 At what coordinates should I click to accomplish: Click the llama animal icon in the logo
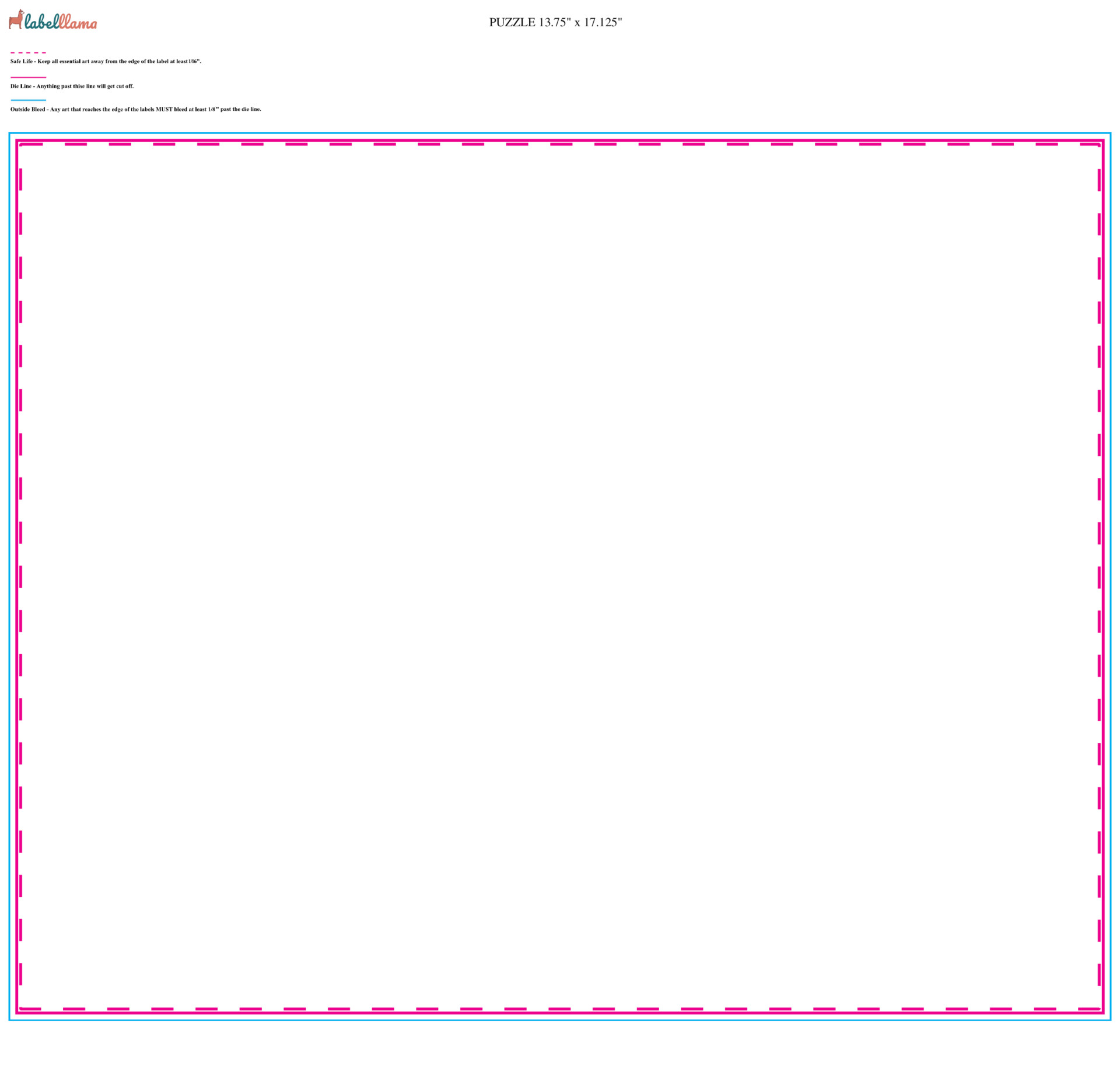16,19
